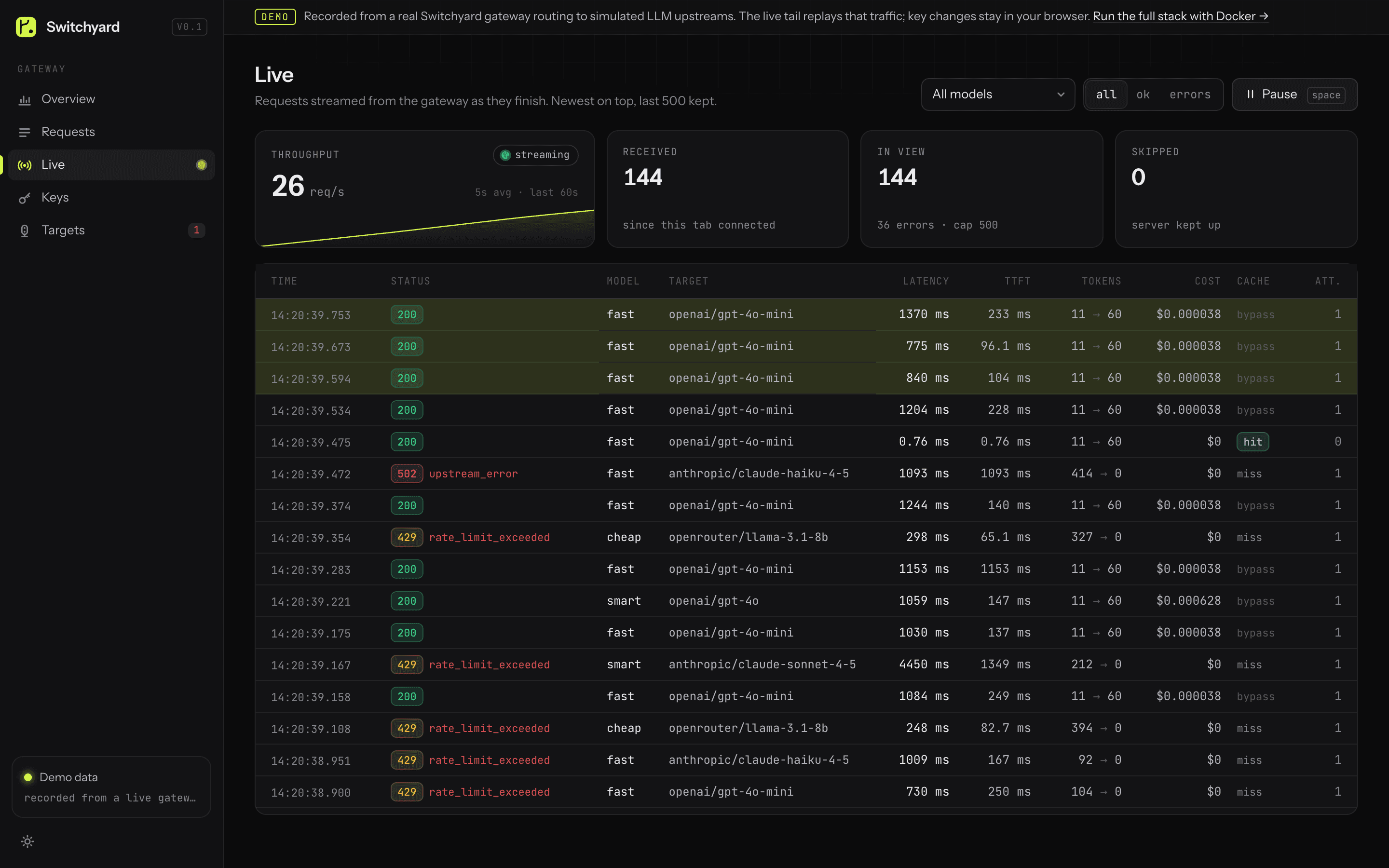Click the LATENCY column header
The height and width of the screenshot is (868, 1389).
point(925,281)
